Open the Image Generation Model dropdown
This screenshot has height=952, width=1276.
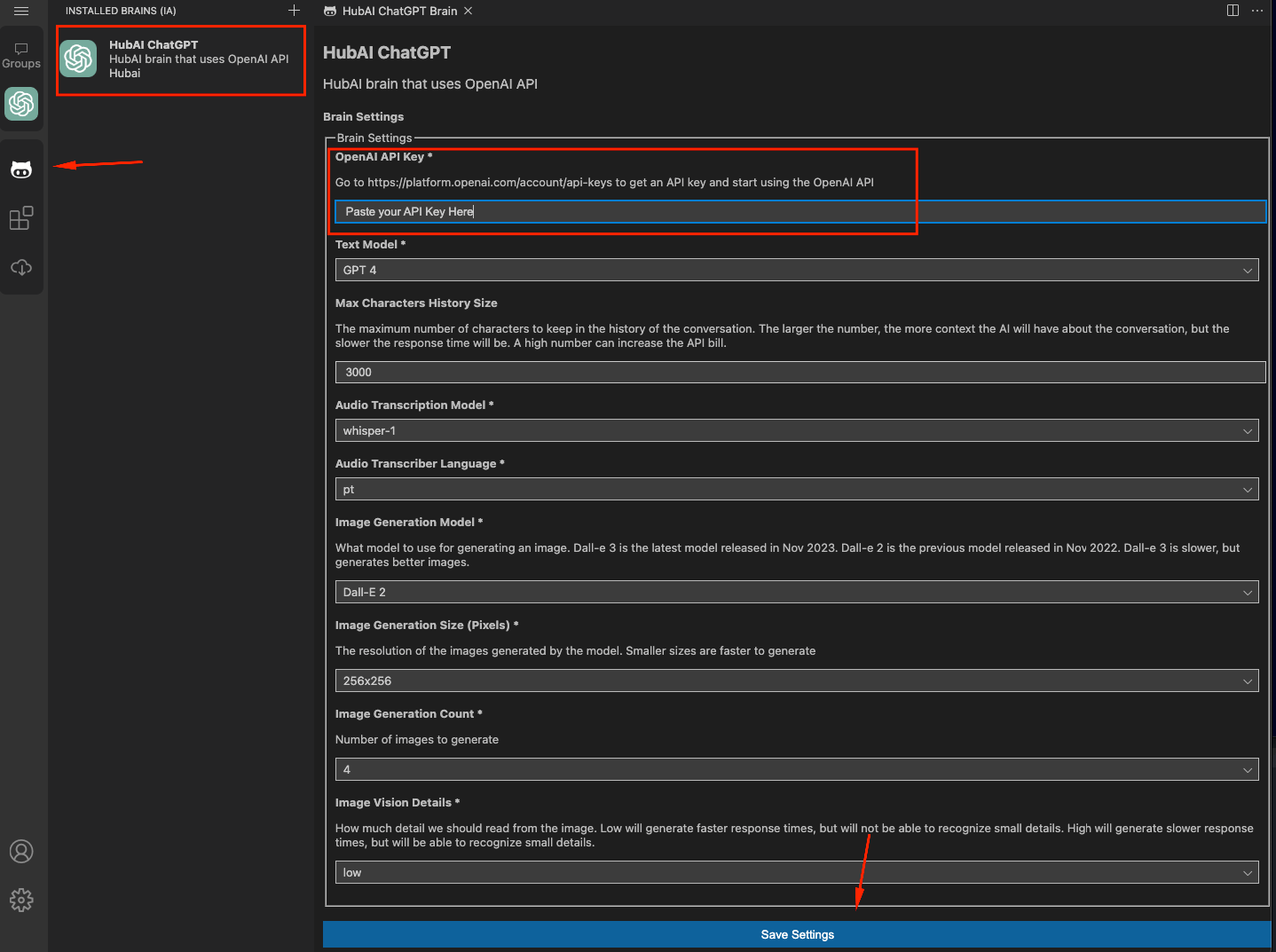(x=797, y=592)
